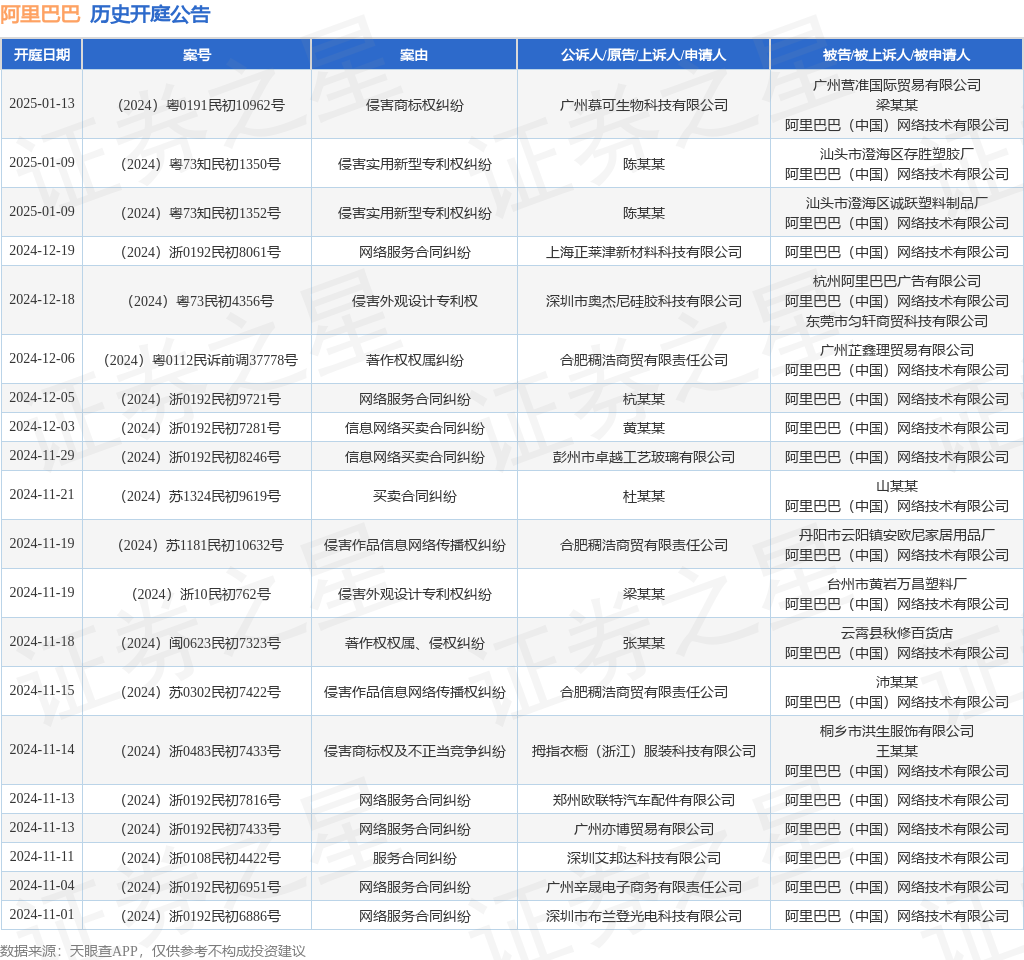Viewport: 1024px width, 960px height.
Task: Click plaintiff 深圳市奥杰尼硅胶科技有限公司
Action: click(x=643, y=301)
